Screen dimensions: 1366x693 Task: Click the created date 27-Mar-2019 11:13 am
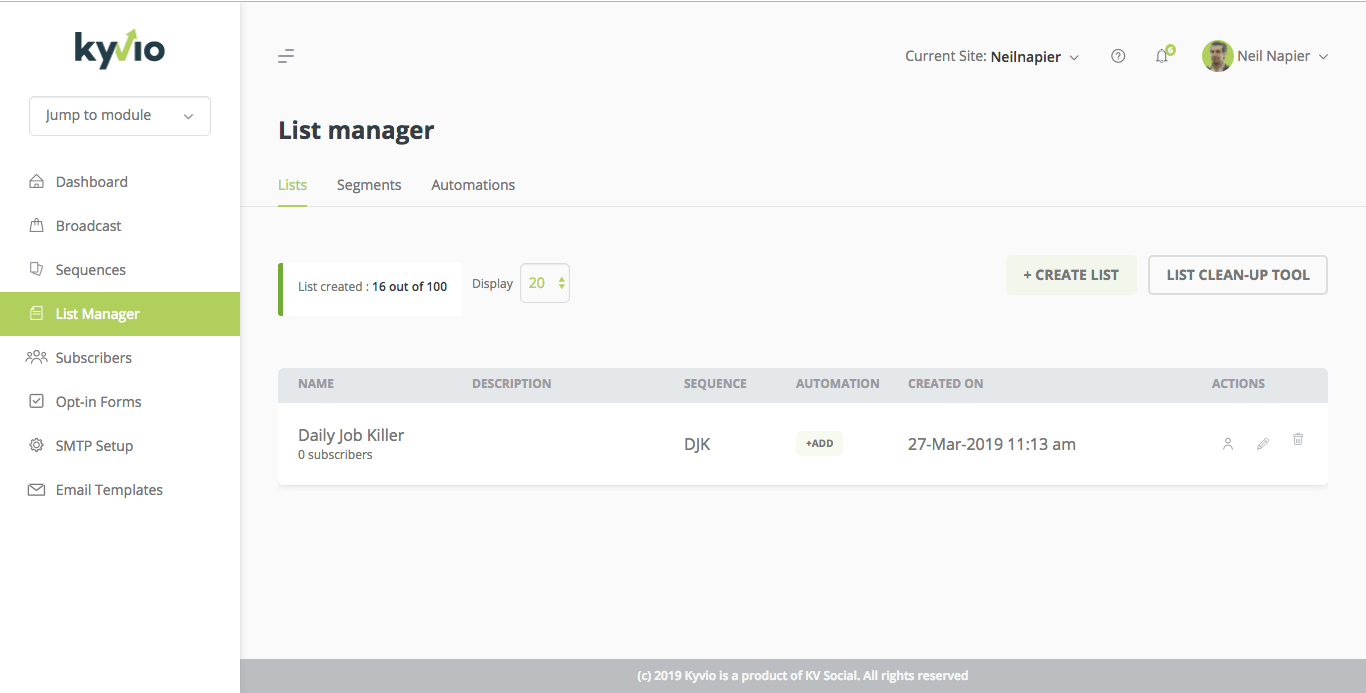[992, 444]
